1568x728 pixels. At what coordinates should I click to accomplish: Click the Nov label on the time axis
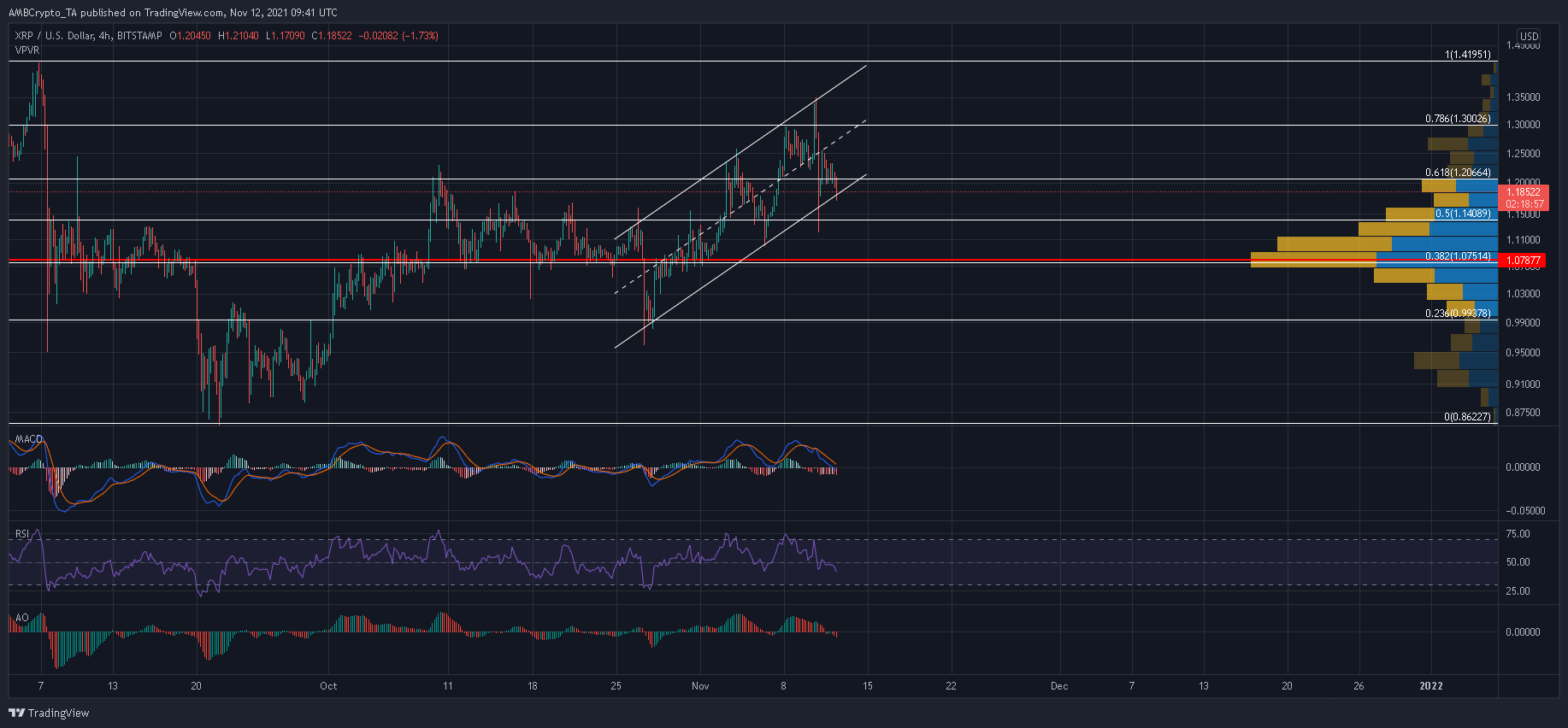click(x=700, y=686)
